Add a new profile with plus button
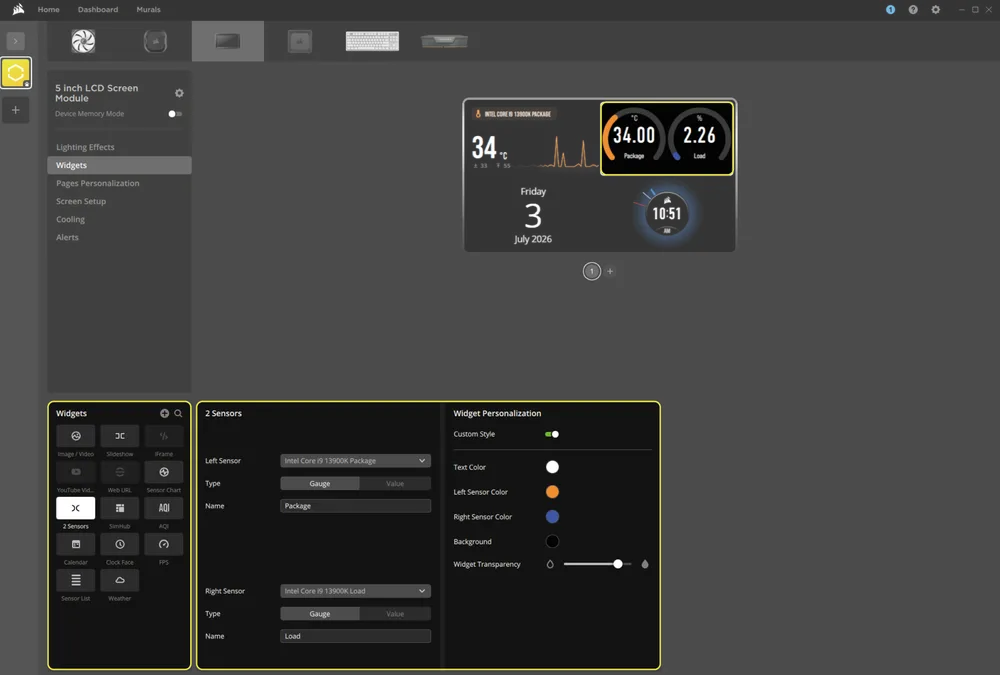 [x=16, y=110]
